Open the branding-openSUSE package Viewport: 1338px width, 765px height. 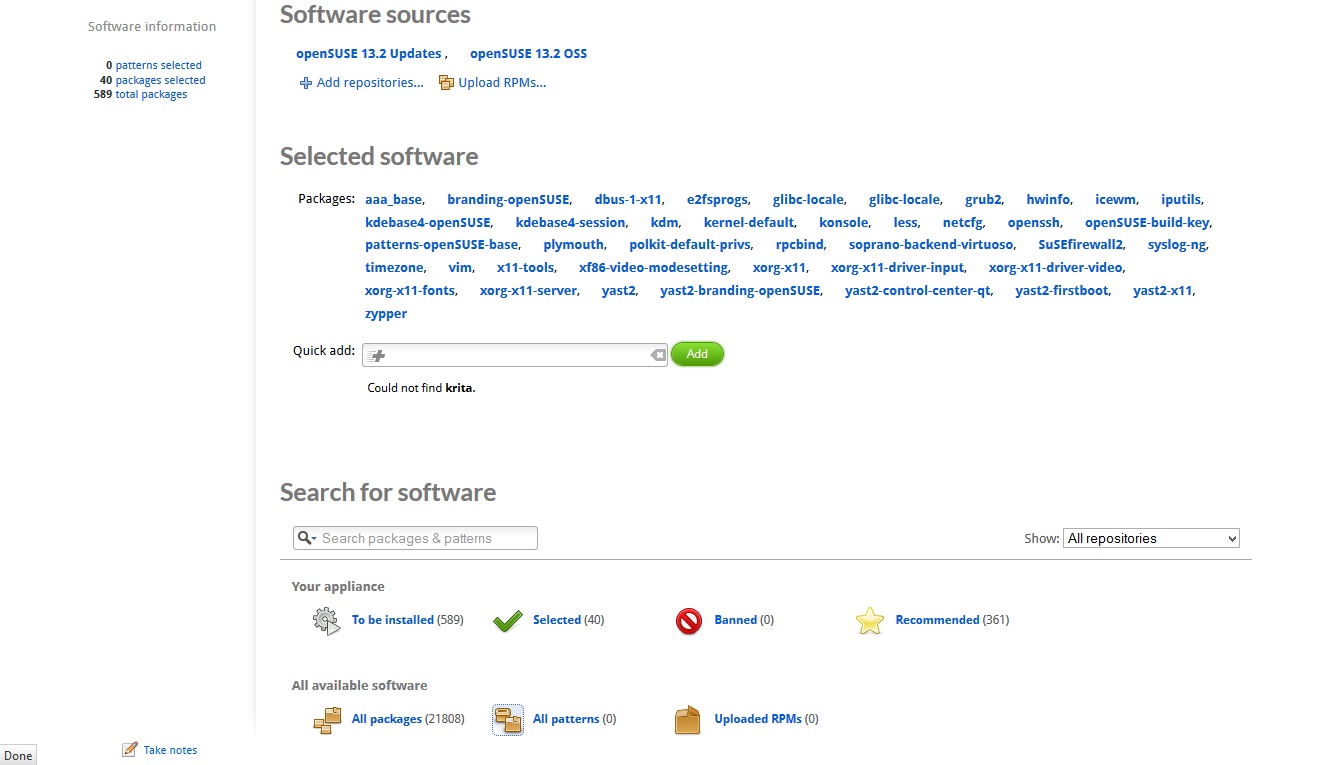click(x=508, y=200)
